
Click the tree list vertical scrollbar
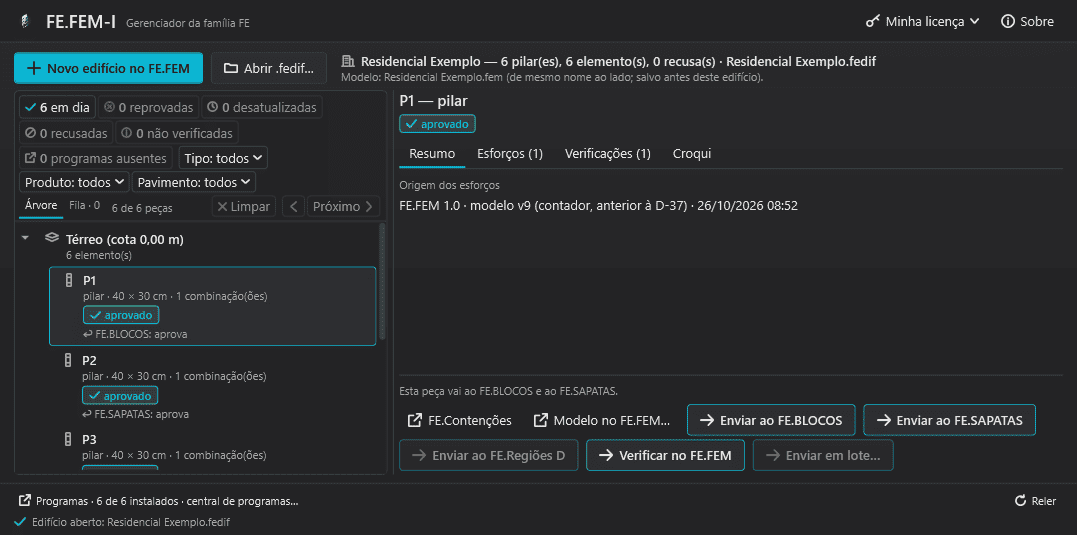pyautogui.click(x=383, y=282)
